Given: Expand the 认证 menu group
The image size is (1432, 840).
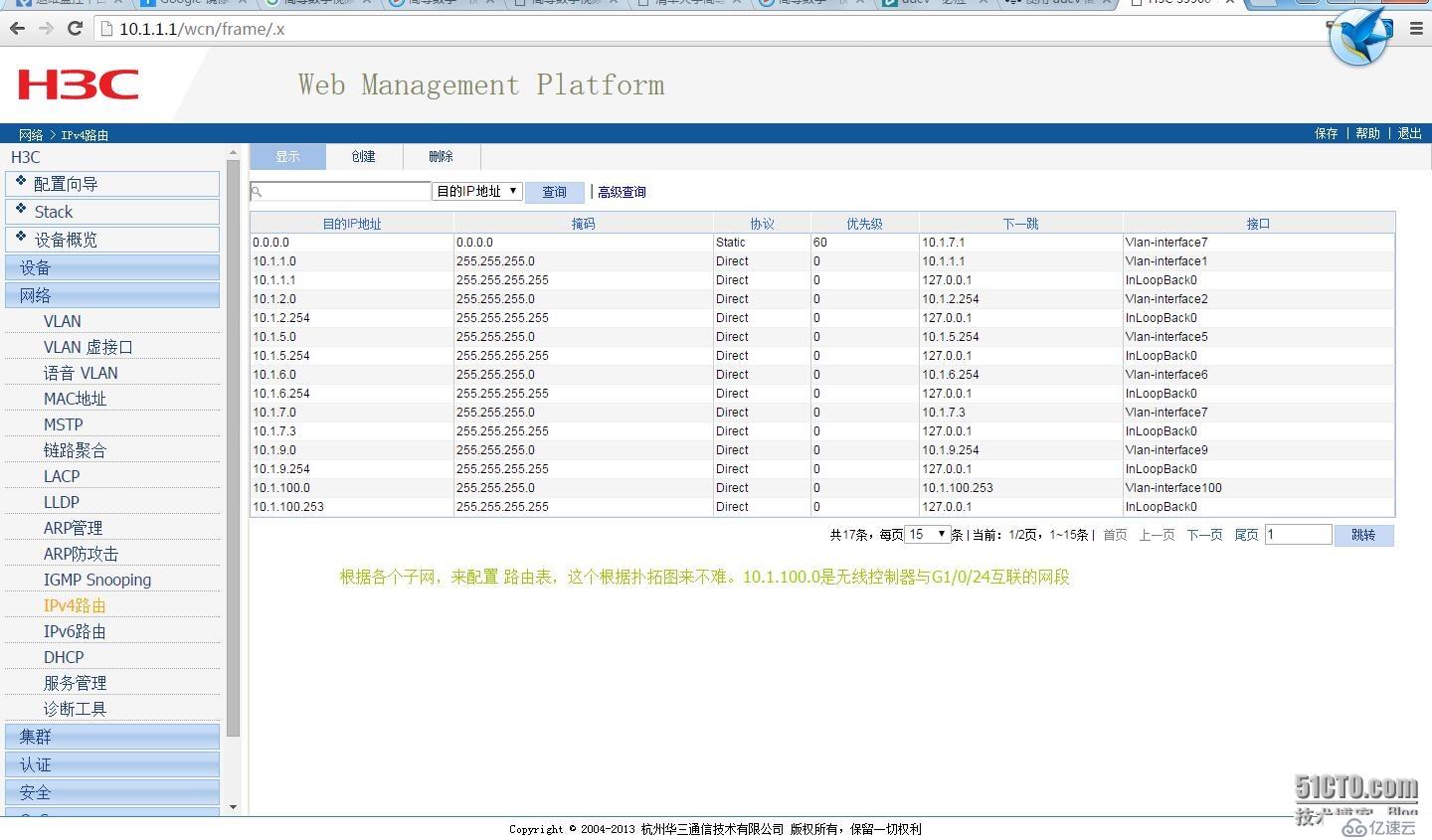Looking at the screenshot, I should (112, 764).
